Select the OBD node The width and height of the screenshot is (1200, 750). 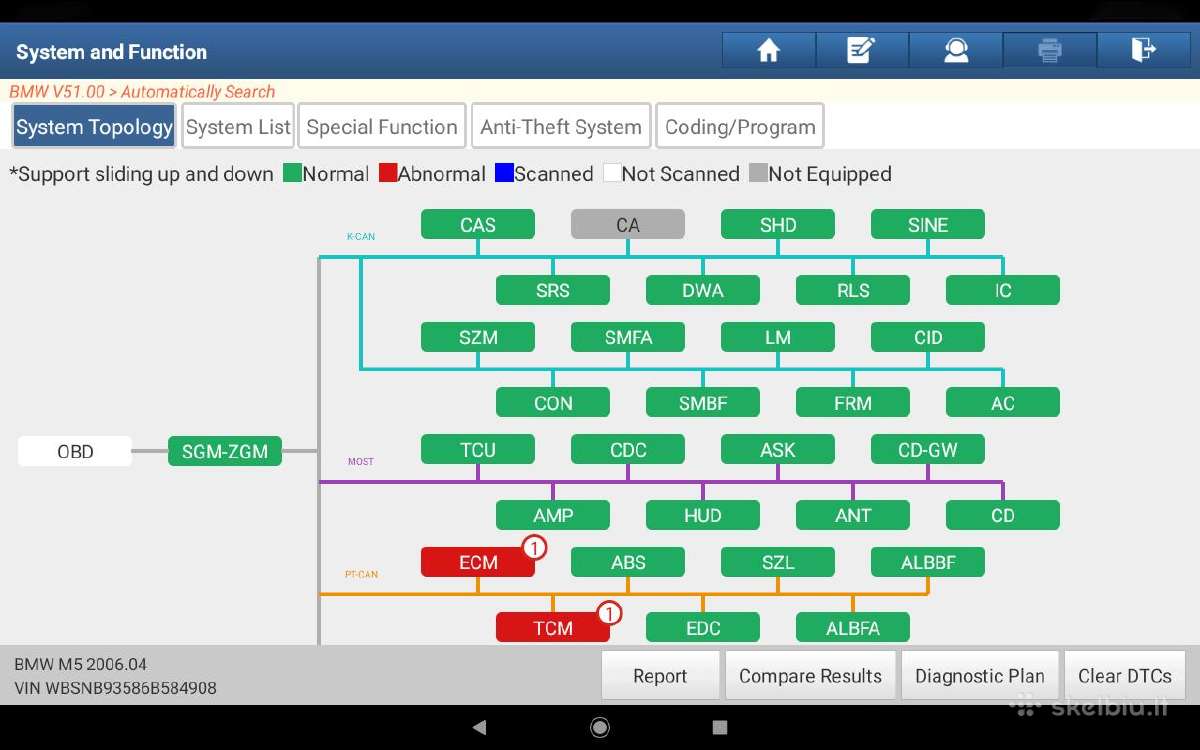click(75, 451)
